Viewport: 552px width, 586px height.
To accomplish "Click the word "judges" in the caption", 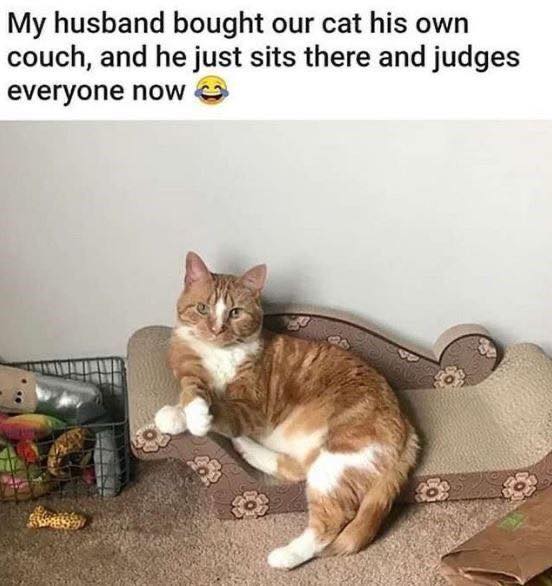I will pyautogui.click(x=476, y=59).
